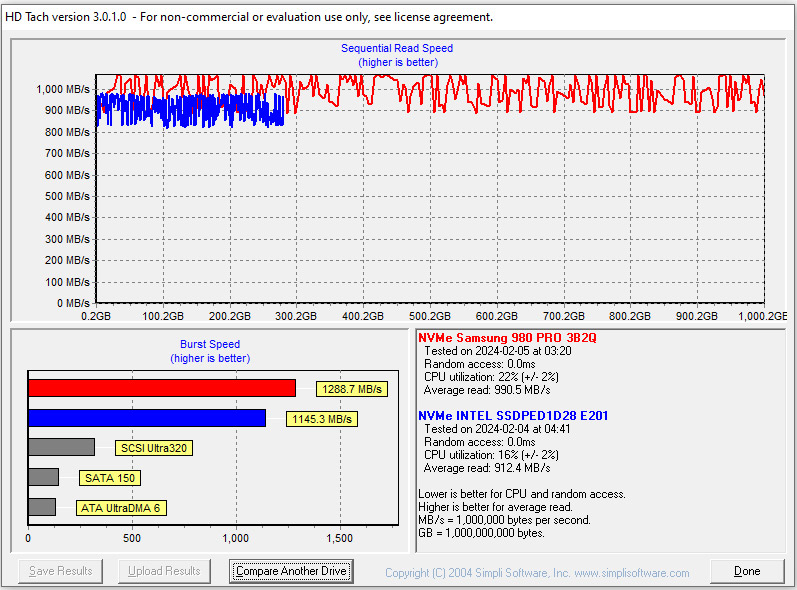The width and height of the screenshot is (797, 590).
Task: Click the NVMe INTEL SSDPED1D28 heading
Action: [513, 416]
